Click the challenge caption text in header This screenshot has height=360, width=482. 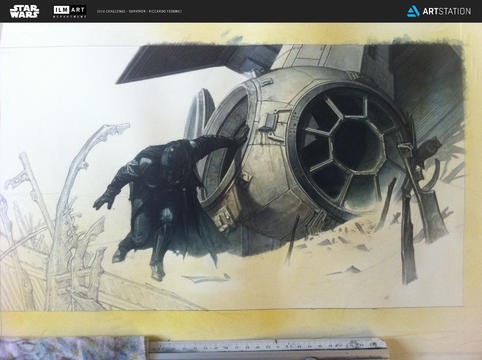pos(139,11)
